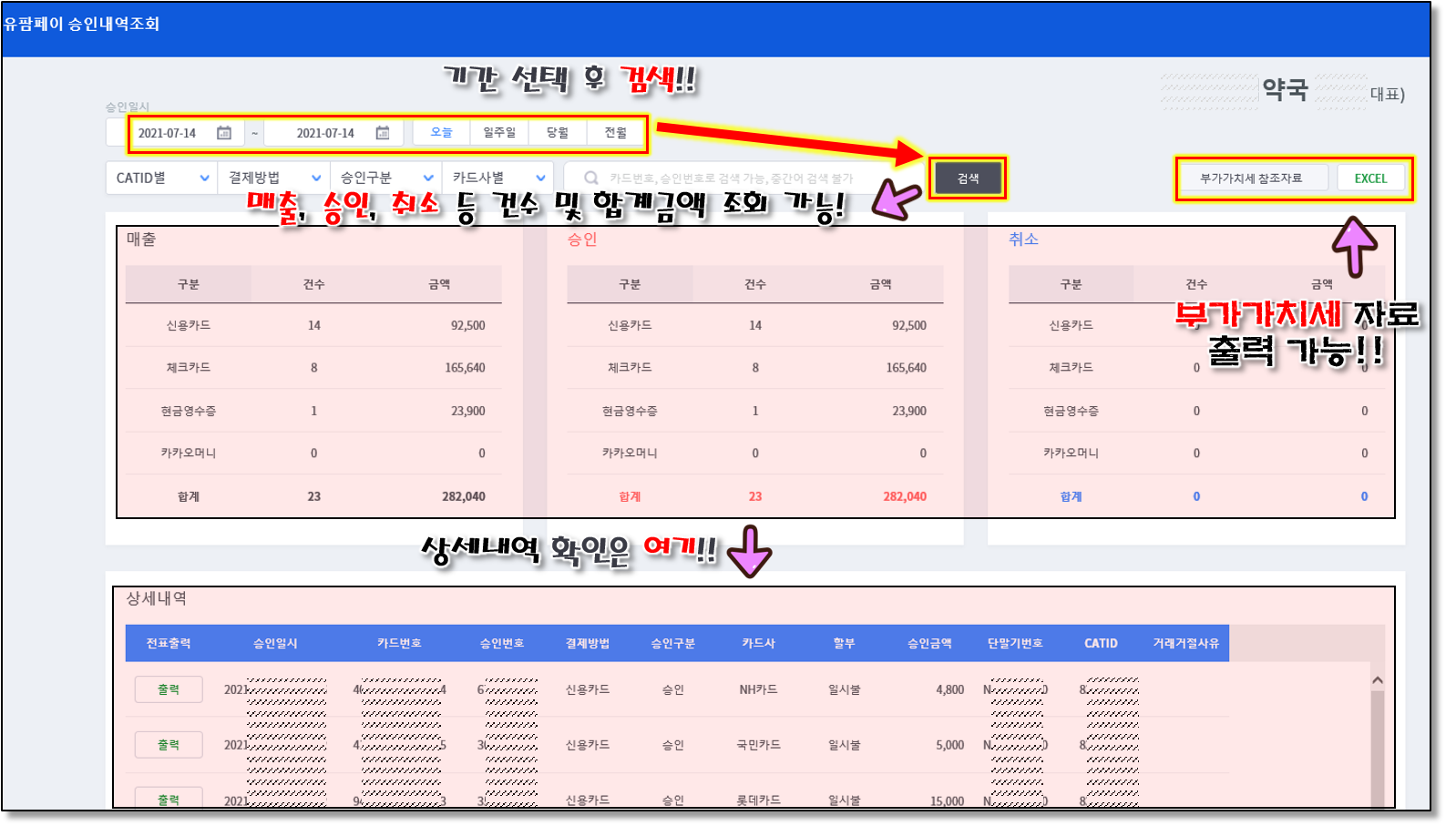This screenshot has height=826, width=1456.
Task: Click 출력 for the NH카드 transaction
Action: point(169,690)
